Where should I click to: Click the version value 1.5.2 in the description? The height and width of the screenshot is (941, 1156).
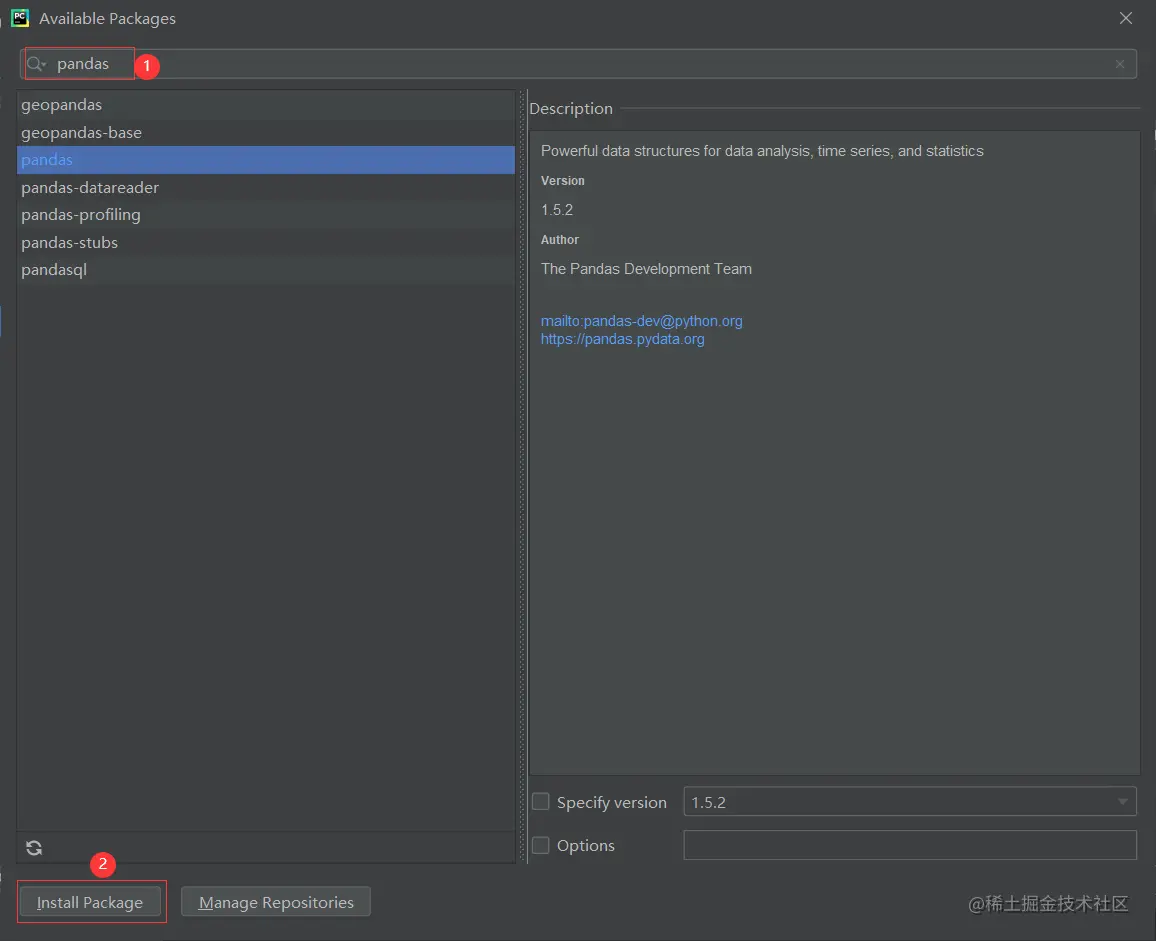click(x=557, y=210)
